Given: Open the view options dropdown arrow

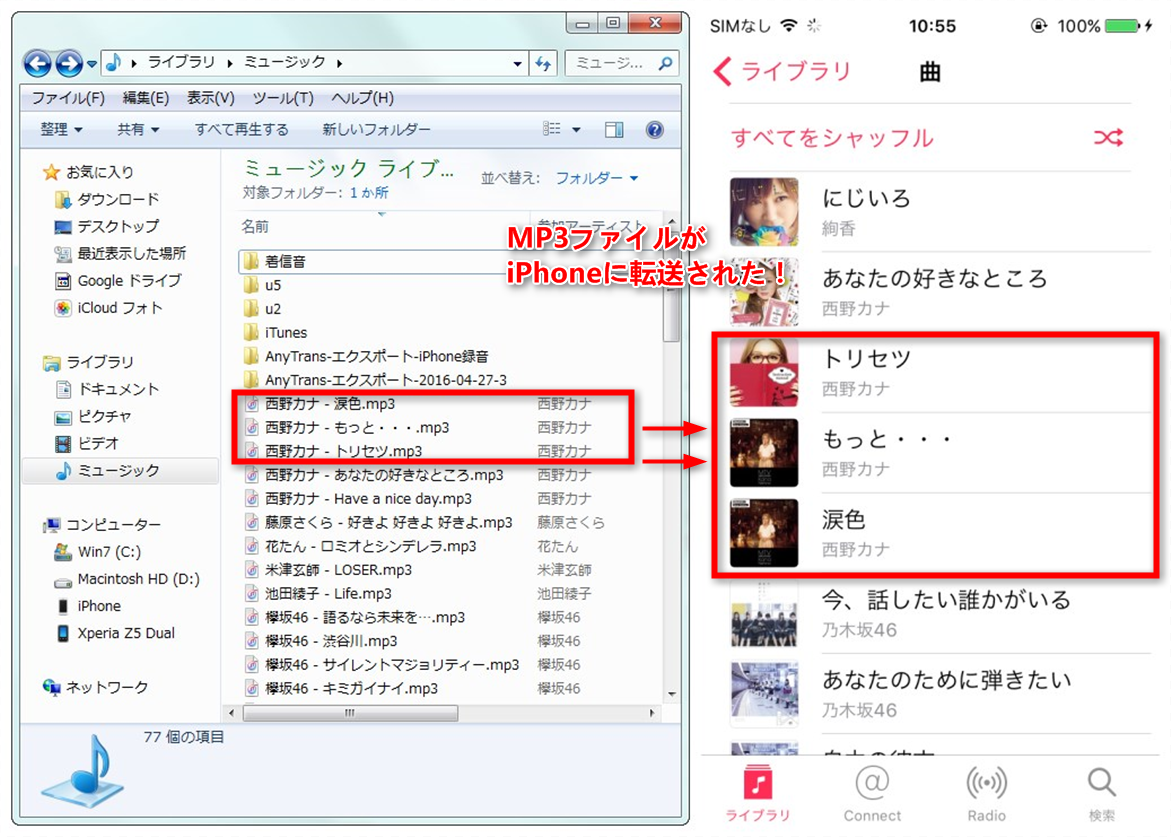Looking at the screenshot, I should [576, 130].
